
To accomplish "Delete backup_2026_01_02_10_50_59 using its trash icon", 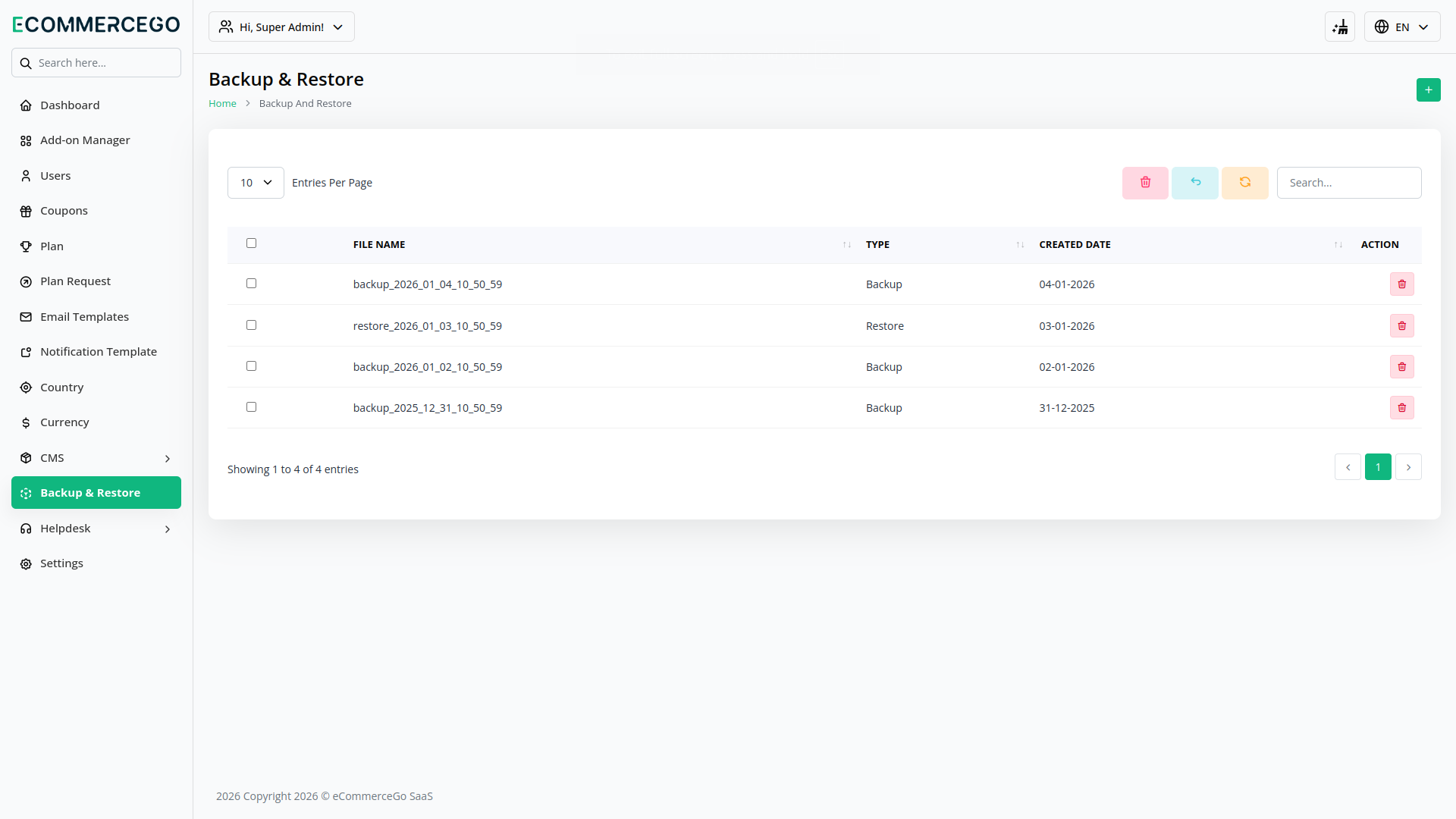I will (1402, 367).
